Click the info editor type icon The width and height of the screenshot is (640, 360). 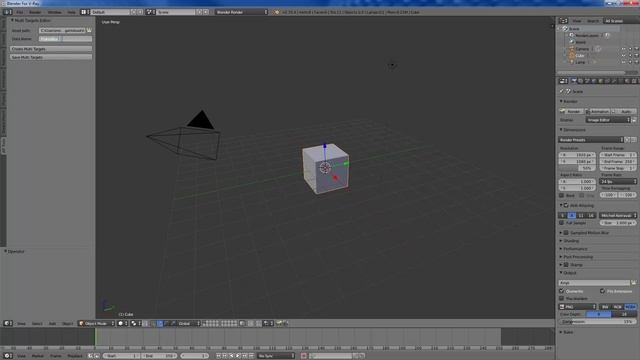click(8, 12)
